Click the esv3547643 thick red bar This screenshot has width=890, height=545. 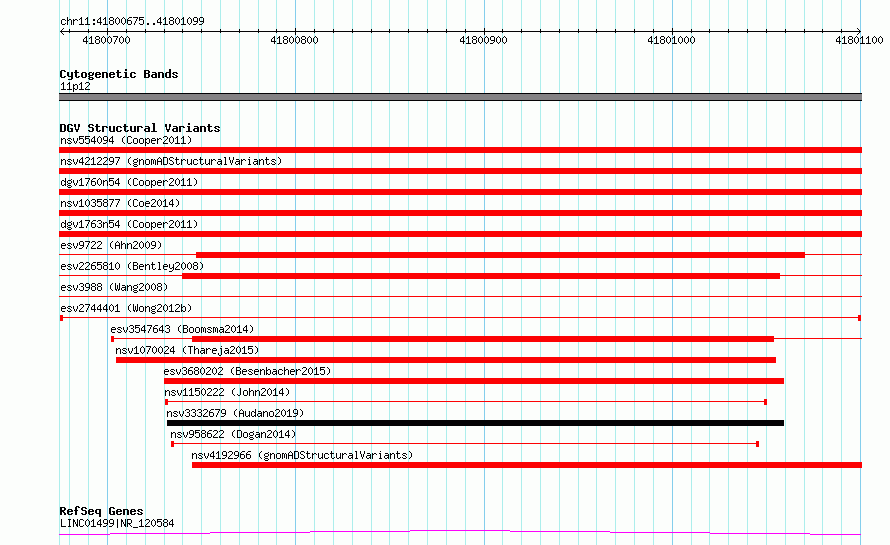point(483,339)
